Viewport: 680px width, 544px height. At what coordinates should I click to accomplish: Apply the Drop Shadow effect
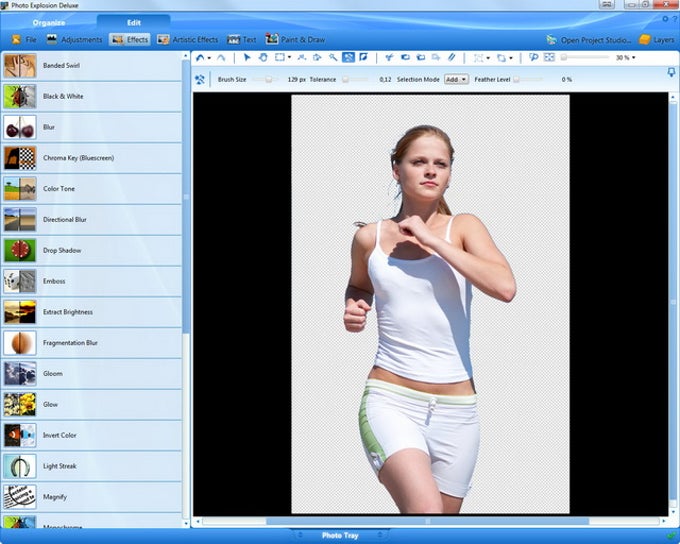(92, 250)
